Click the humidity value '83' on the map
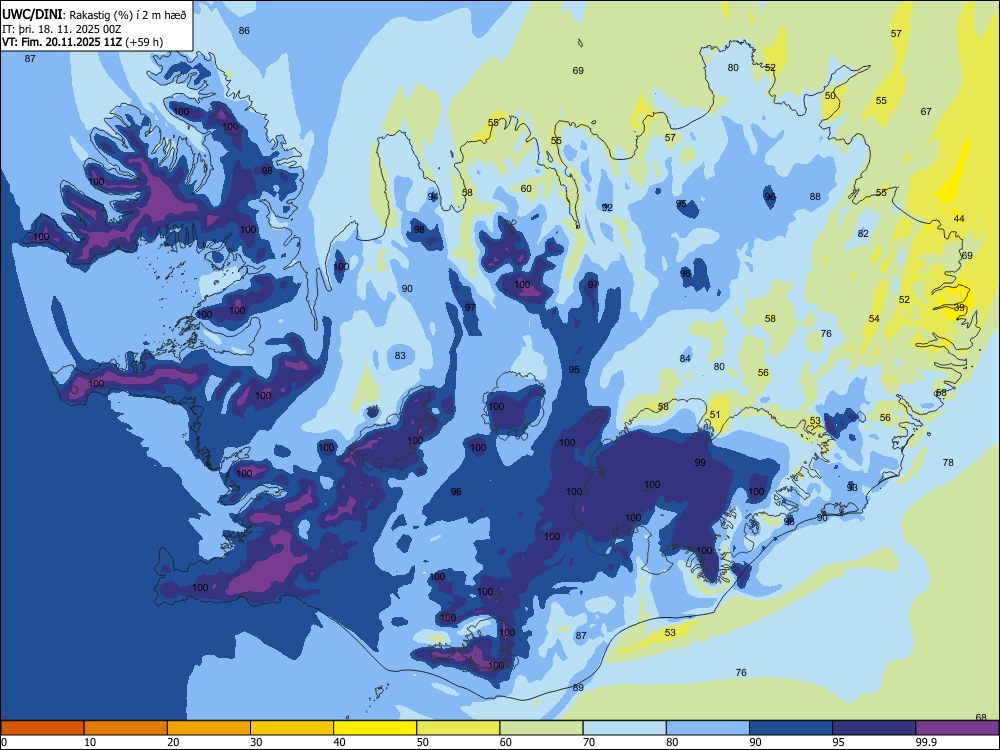 tap(400, 356)
